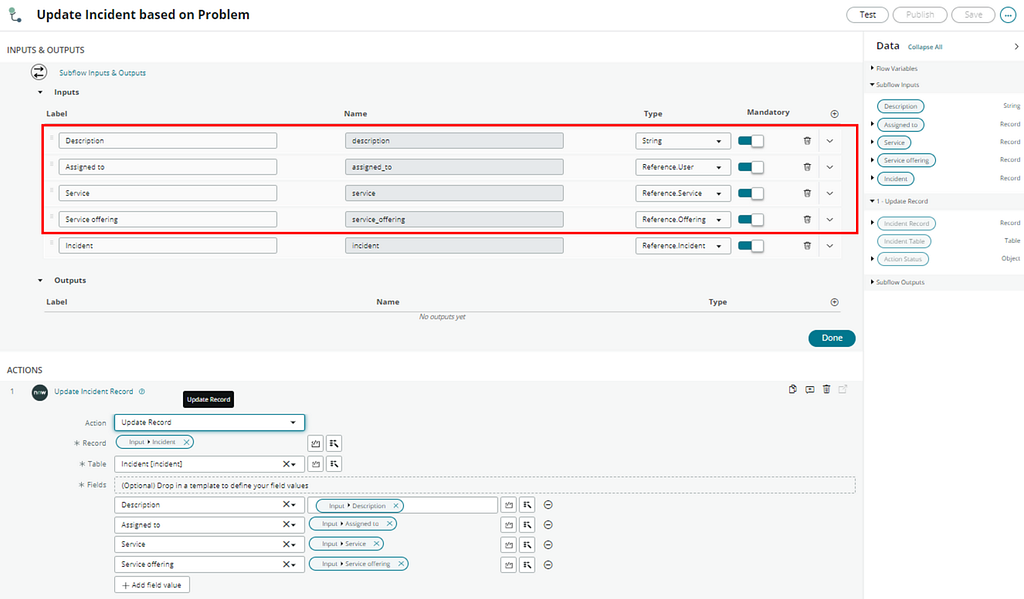Click Add field value button
Viewport: 1024px width, 599px height.
(x=152, y=585)
